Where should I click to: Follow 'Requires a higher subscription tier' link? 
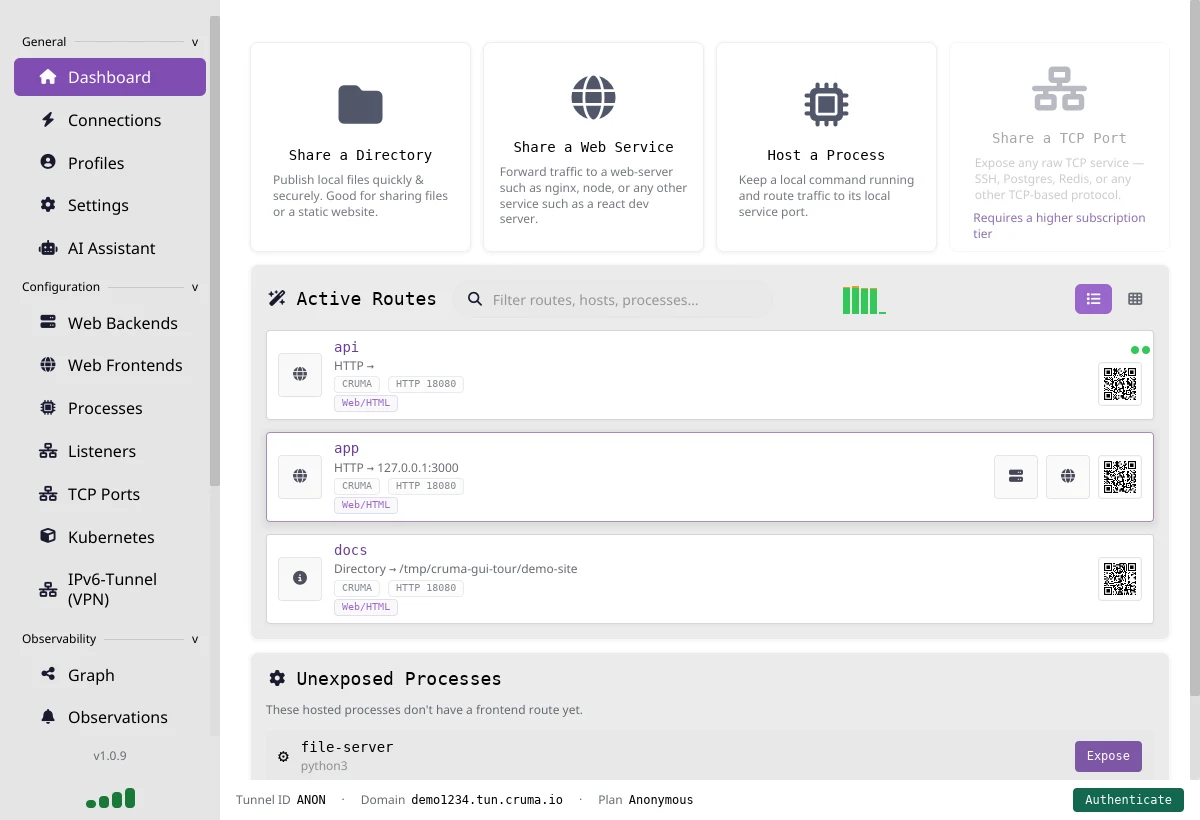point(1059,225)
